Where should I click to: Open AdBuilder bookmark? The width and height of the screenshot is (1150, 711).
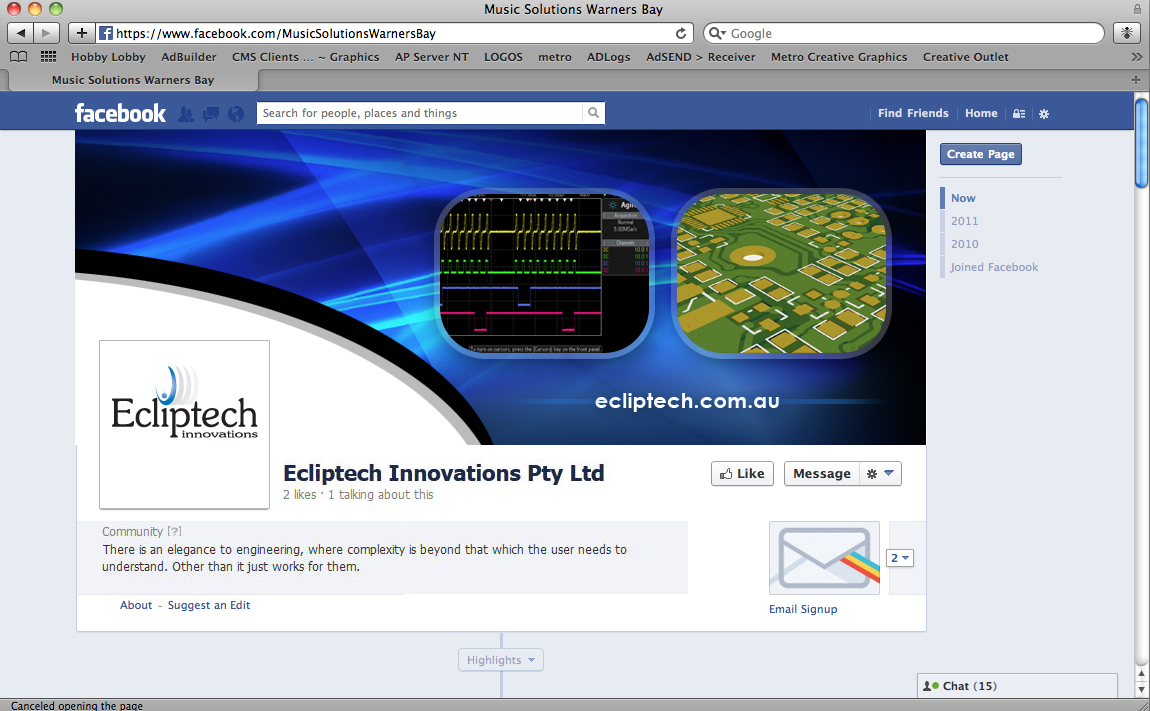(188, 56)
